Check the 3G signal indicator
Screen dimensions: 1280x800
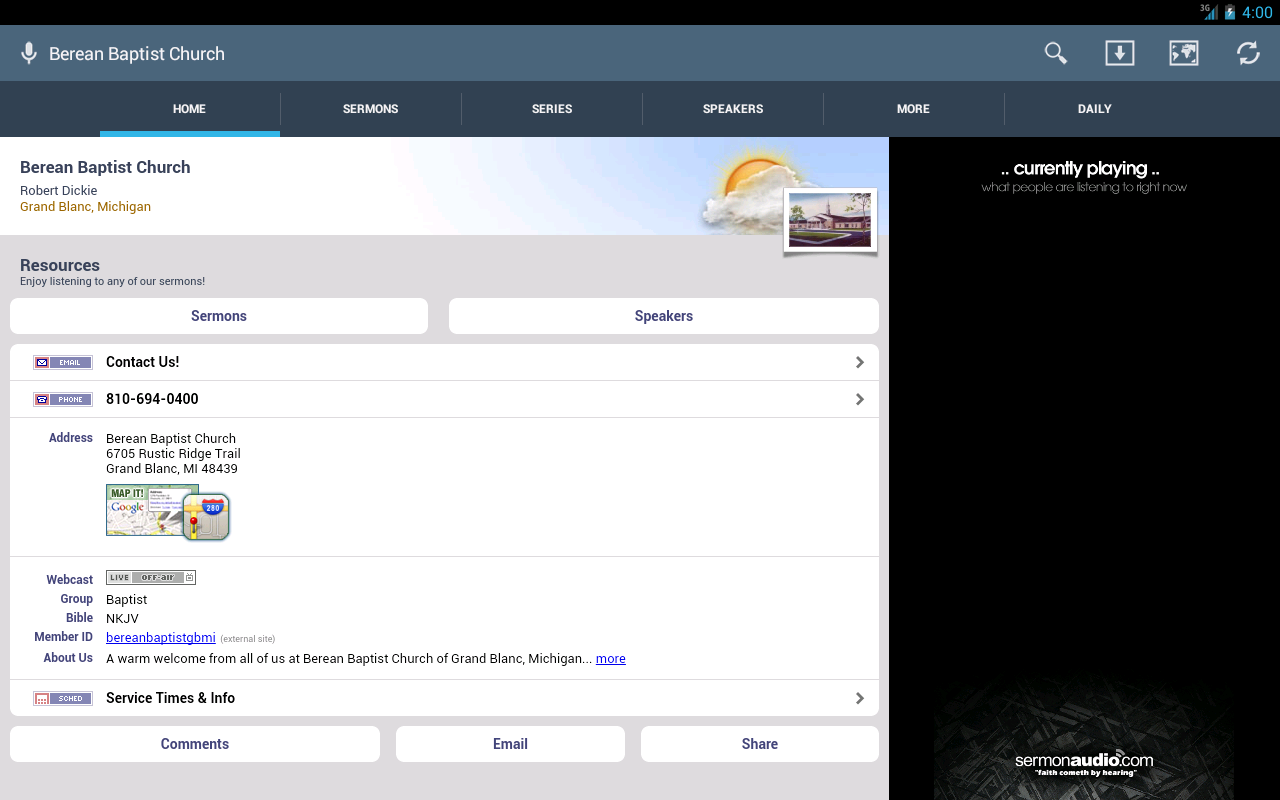(1209, 12)
